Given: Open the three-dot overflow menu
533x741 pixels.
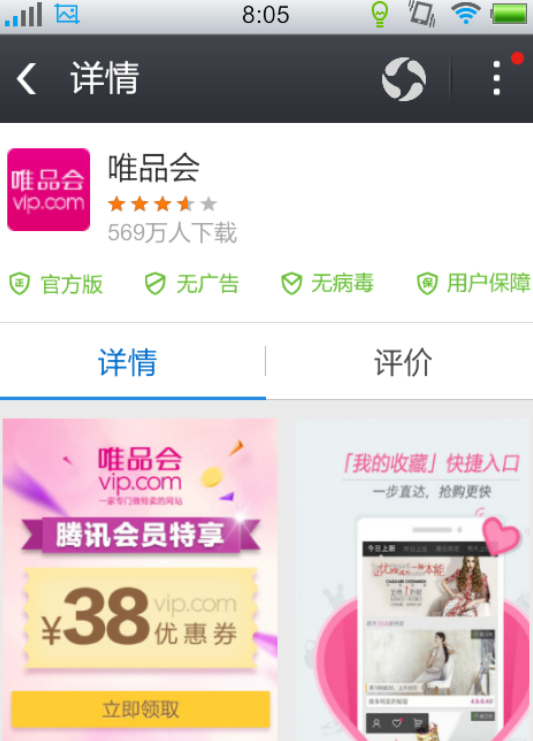Looking at the screenshot, I should coord(497,78).
